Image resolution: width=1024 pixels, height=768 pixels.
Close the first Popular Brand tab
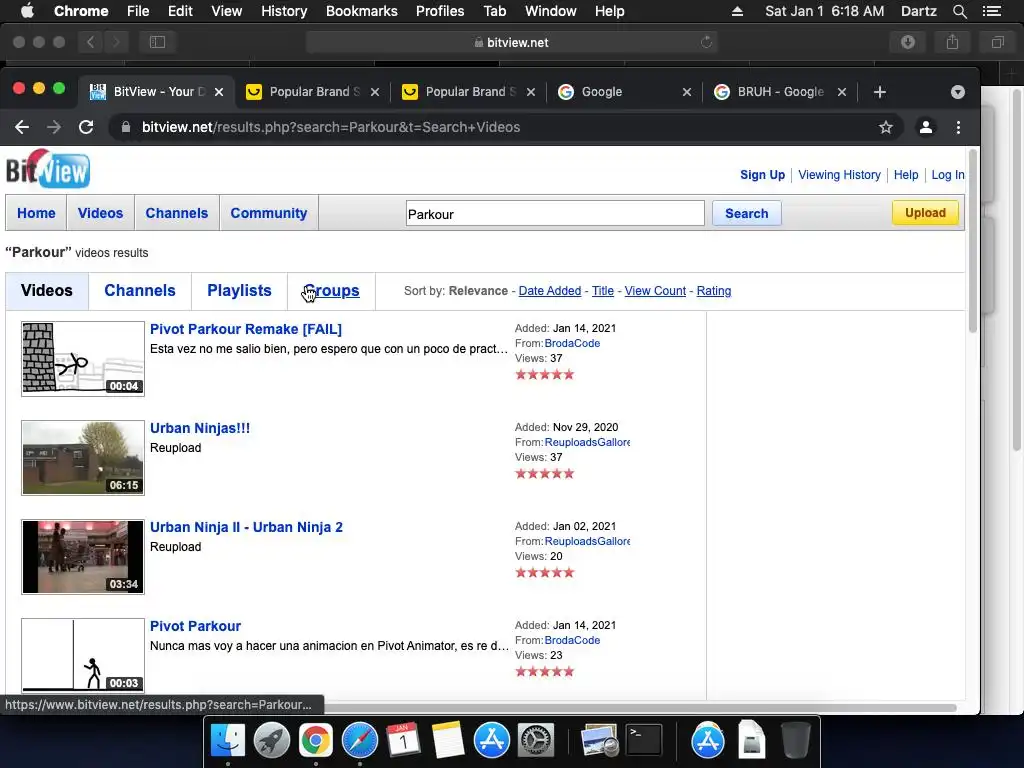375,92
